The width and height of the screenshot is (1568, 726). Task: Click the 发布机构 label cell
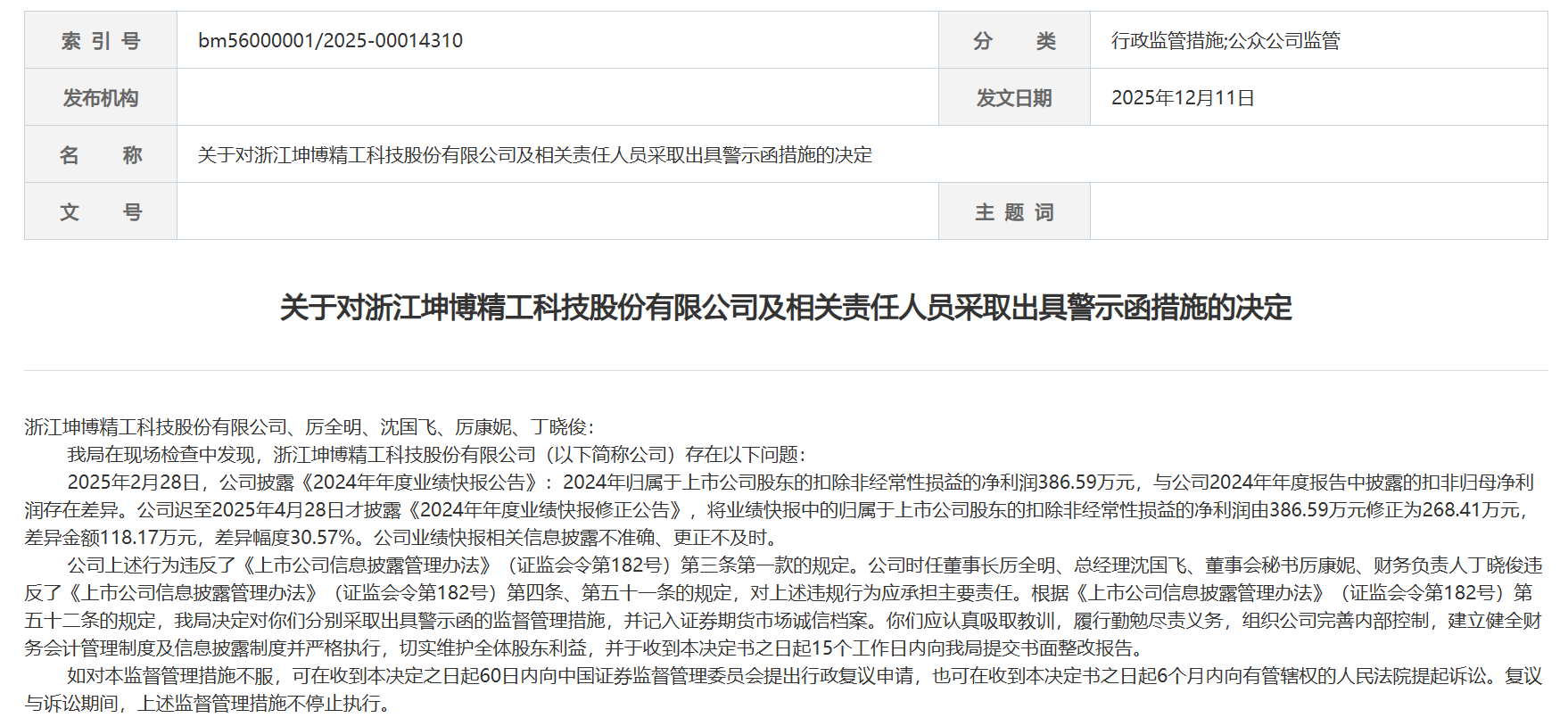(101, 97)
